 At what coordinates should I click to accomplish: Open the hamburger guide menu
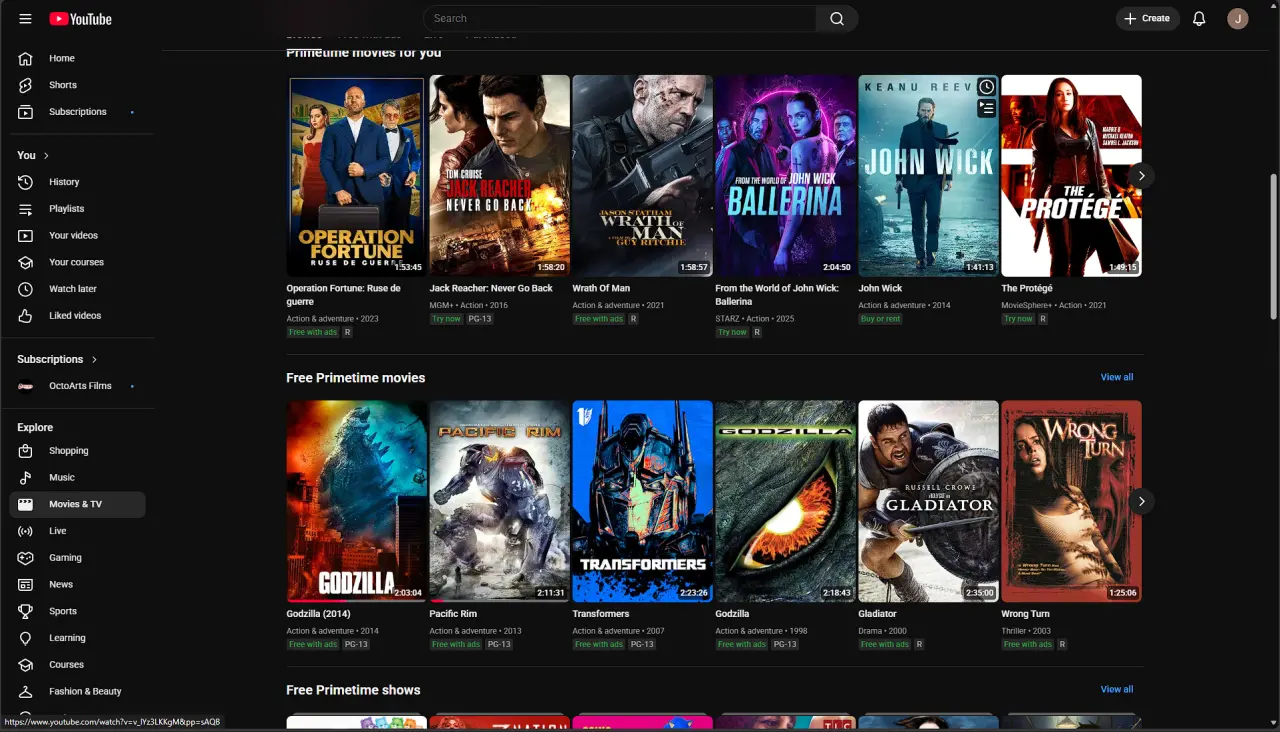click(25, 19)
